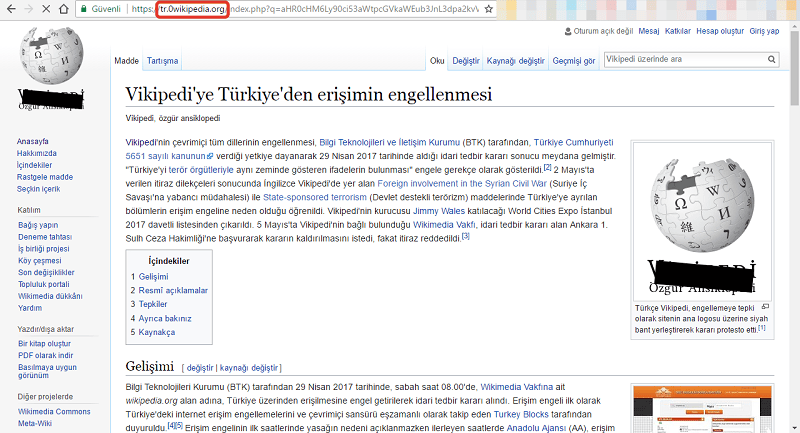Screen dimensions: 800x433
Task: Jump to Ayrıca bakınız in contents
Action: (x=165, y=318)
